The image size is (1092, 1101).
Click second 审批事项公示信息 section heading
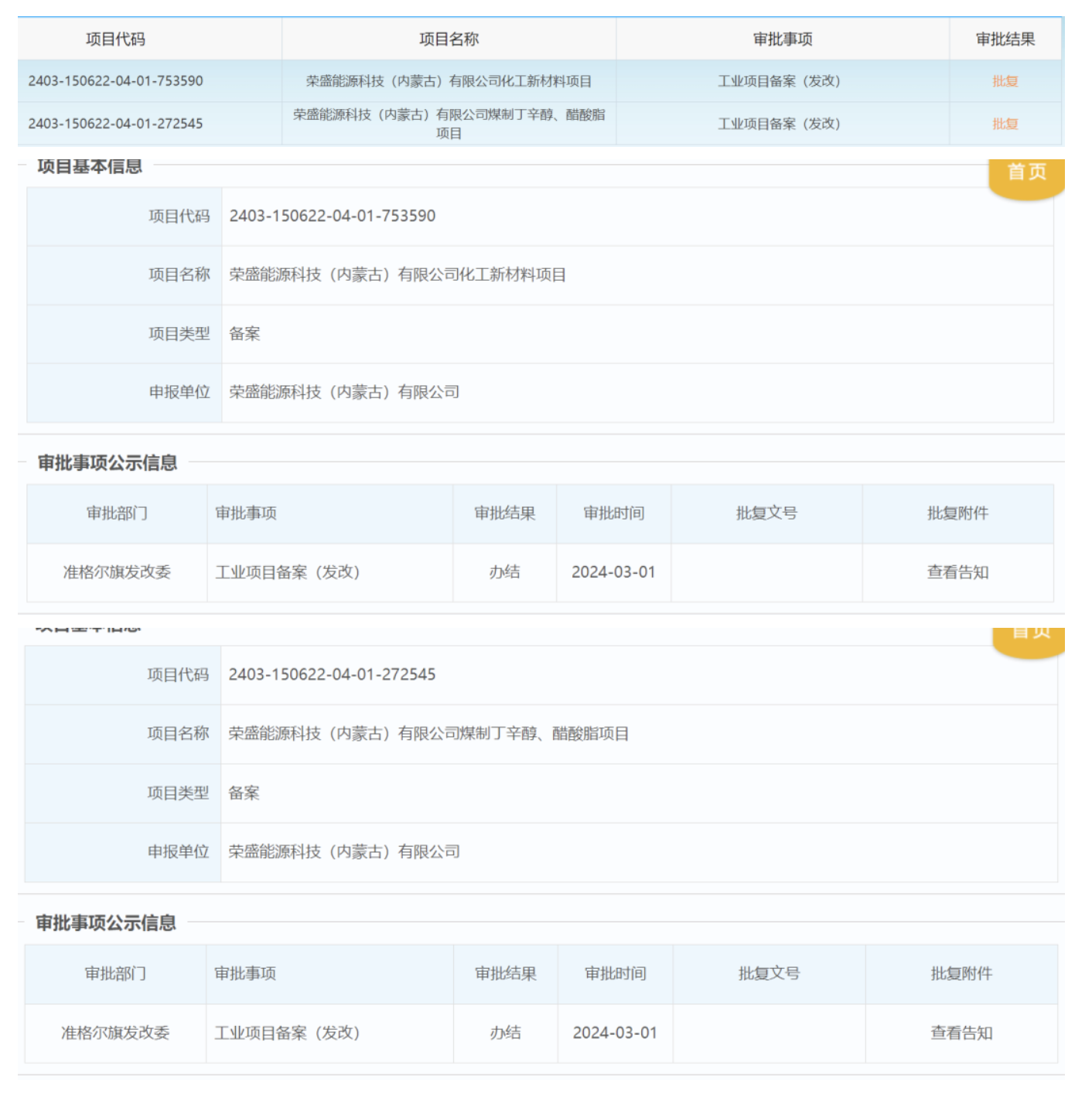click(106, 923)
